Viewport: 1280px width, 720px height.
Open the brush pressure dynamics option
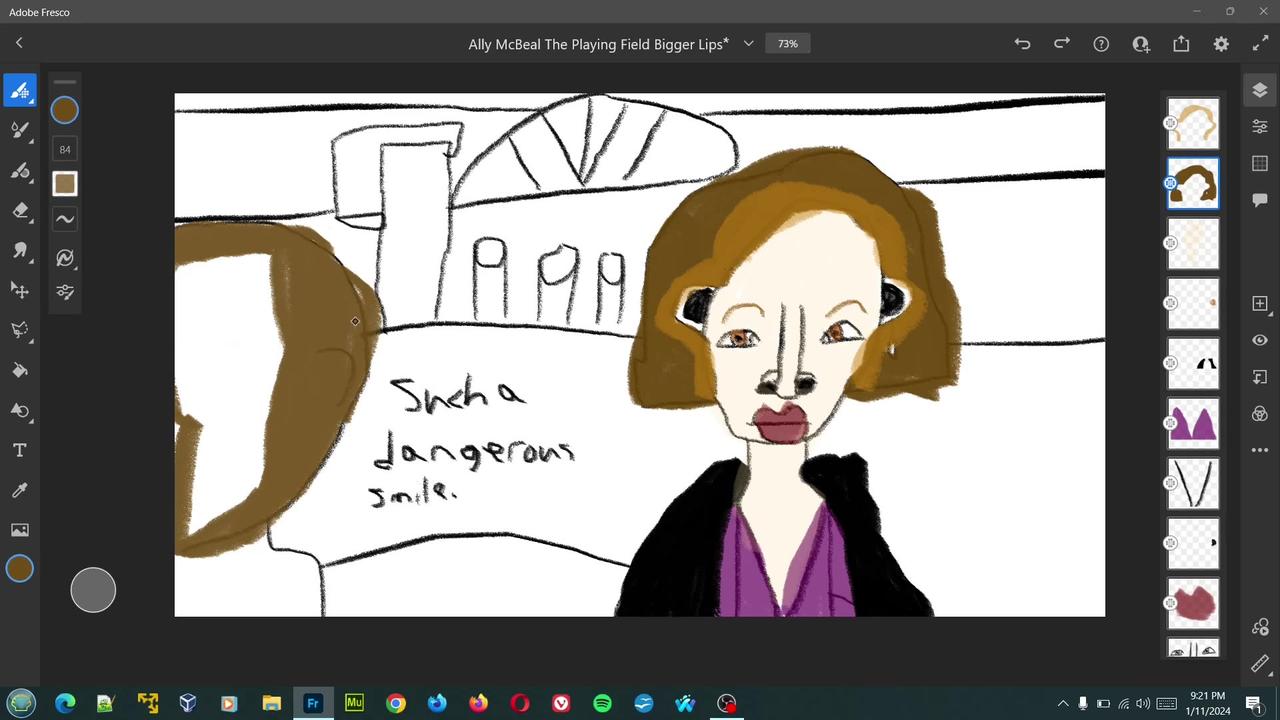click(x=65, y=258)
